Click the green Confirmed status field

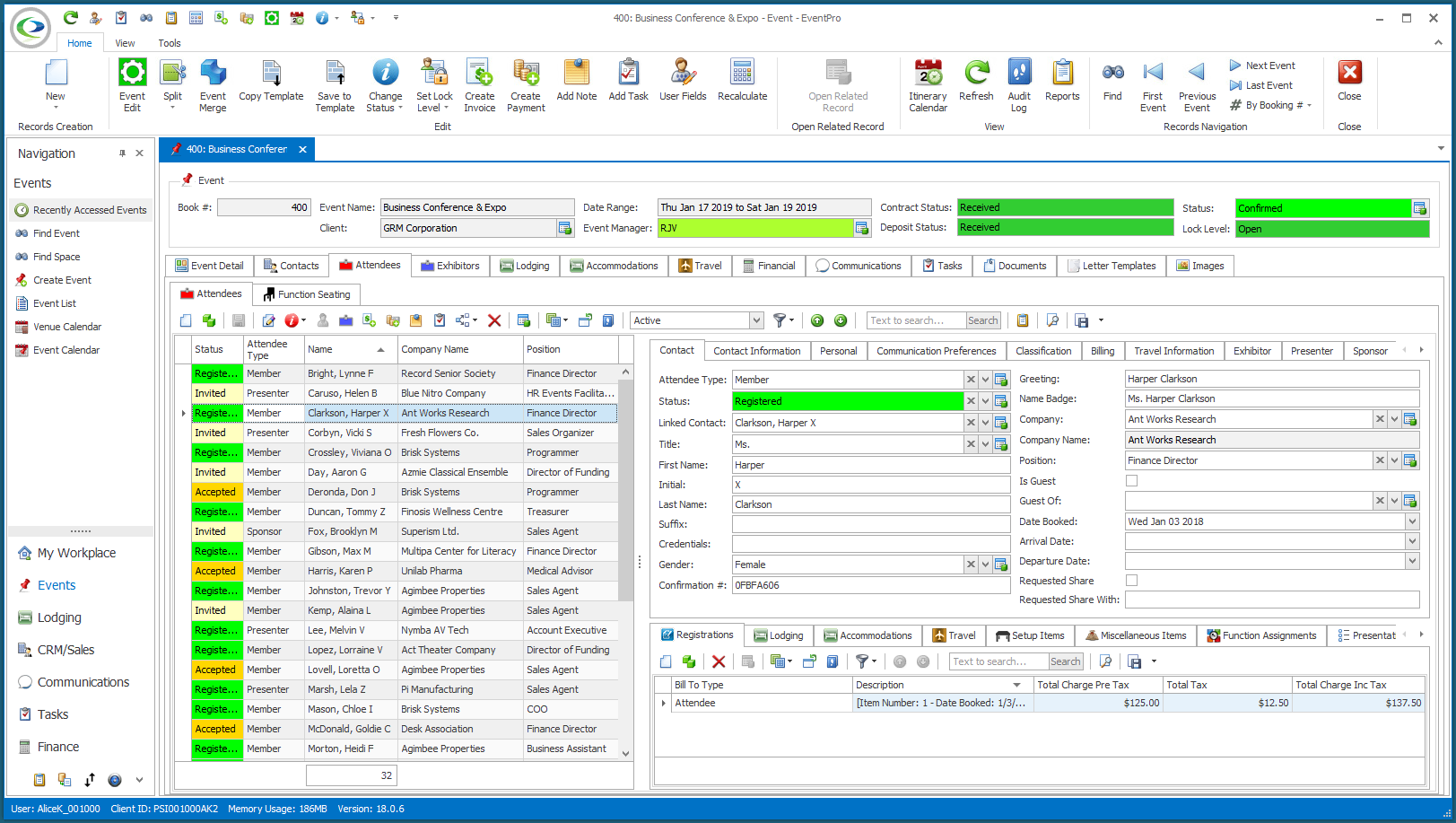tap(1323, 208)
